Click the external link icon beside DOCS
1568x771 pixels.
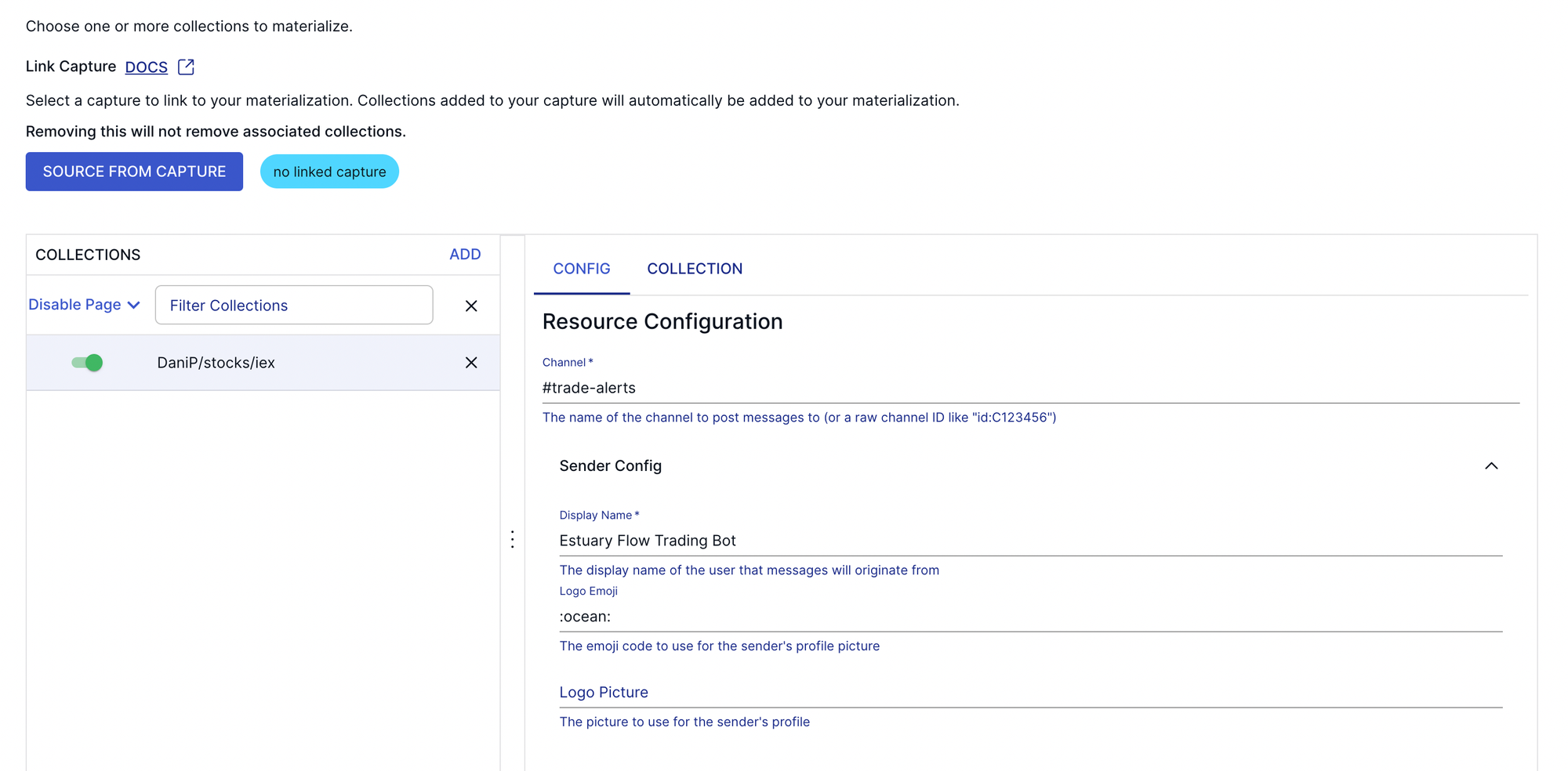point(186,67)
